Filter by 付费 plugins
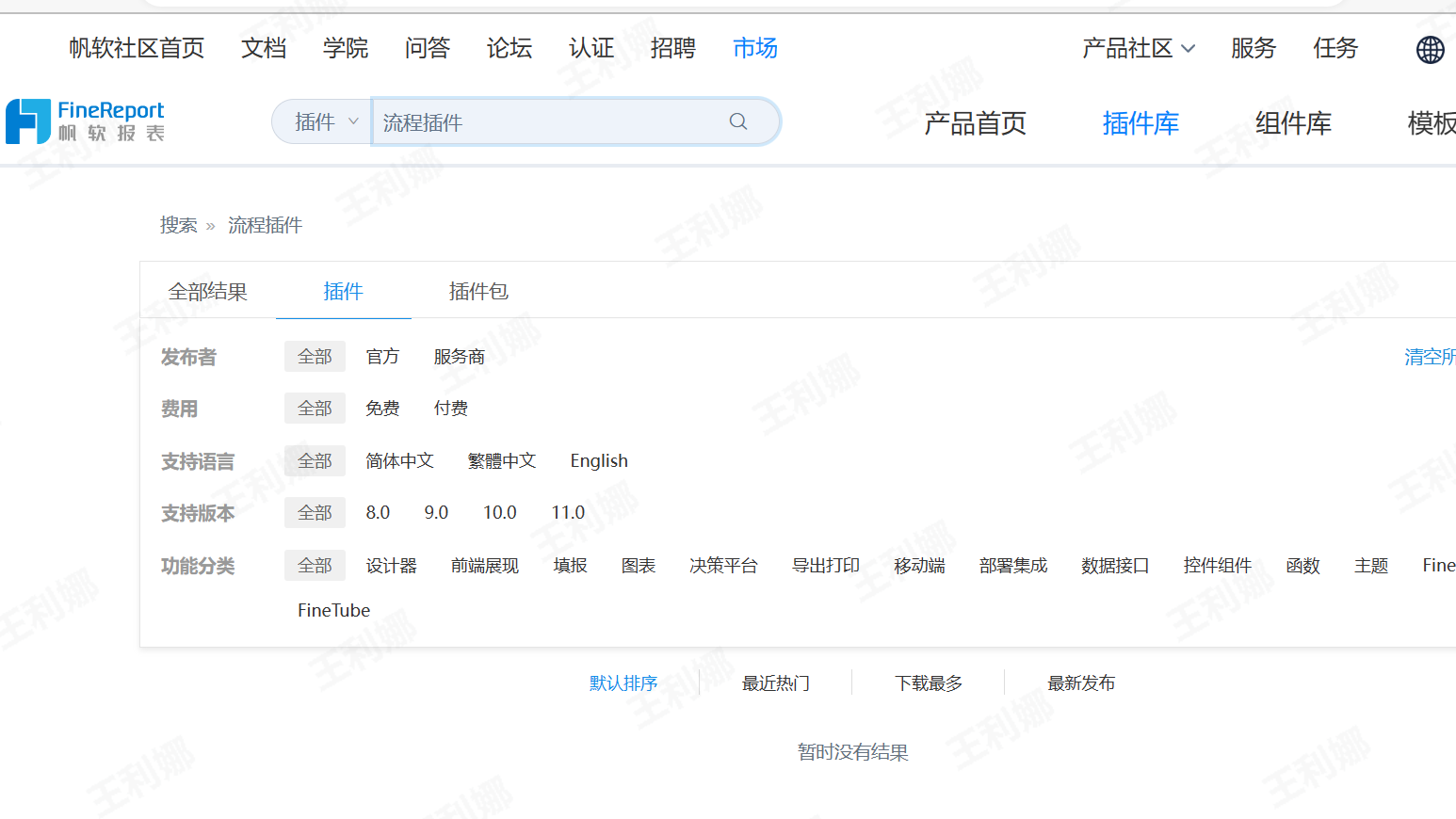 coord(451,409)
